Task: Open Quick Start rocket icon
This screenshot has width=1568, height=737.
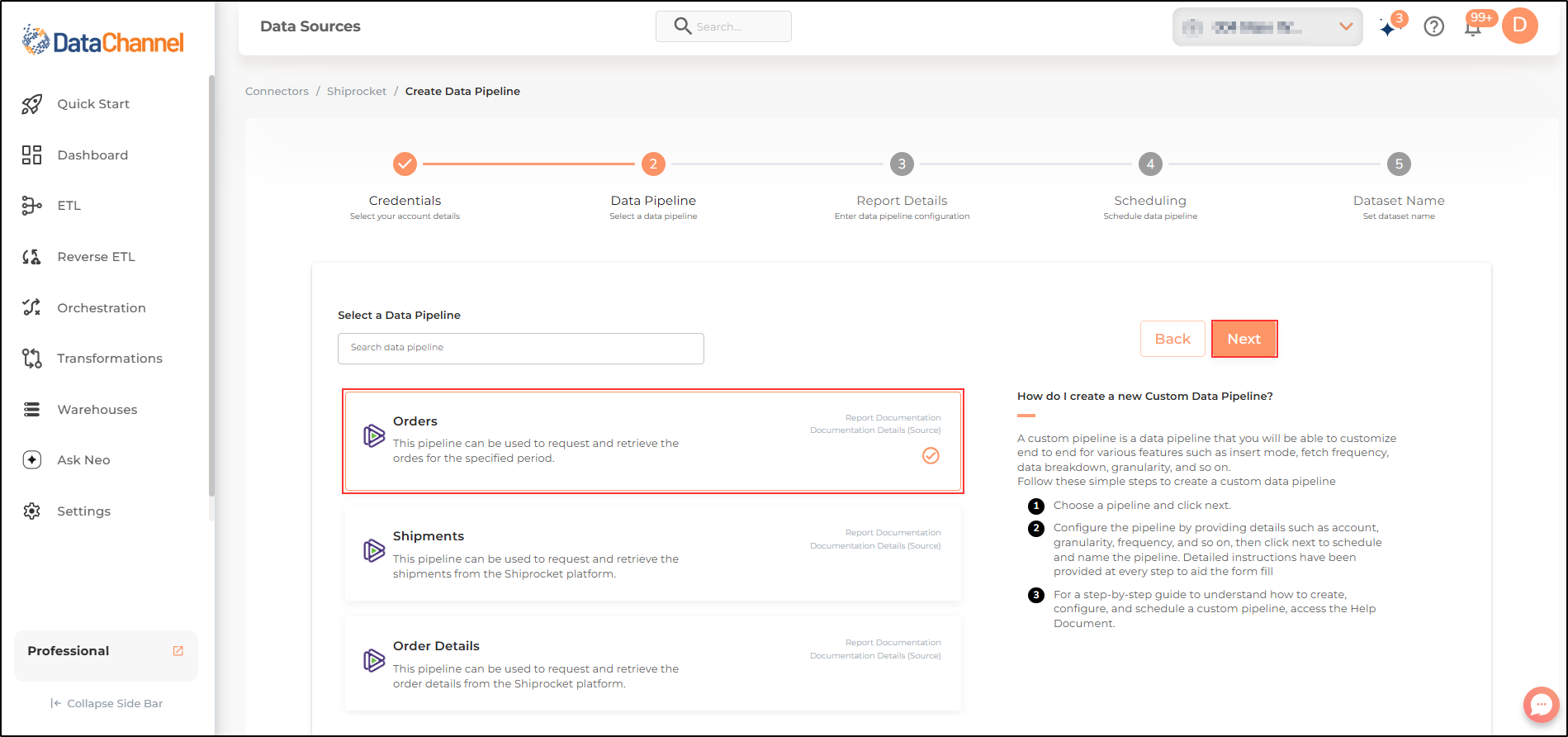Action: 31,104
